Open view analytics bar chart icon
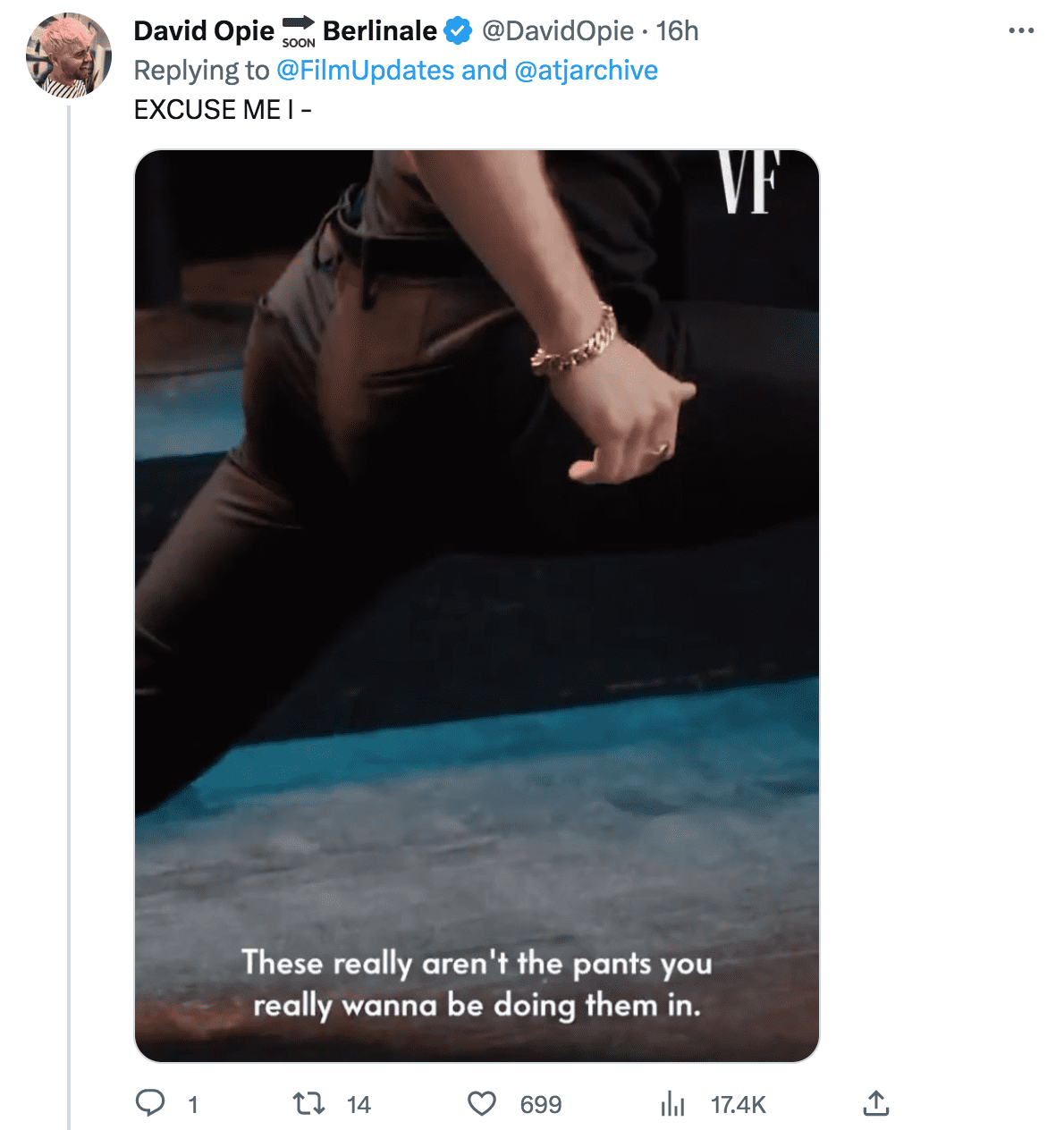 (672, 1104)
